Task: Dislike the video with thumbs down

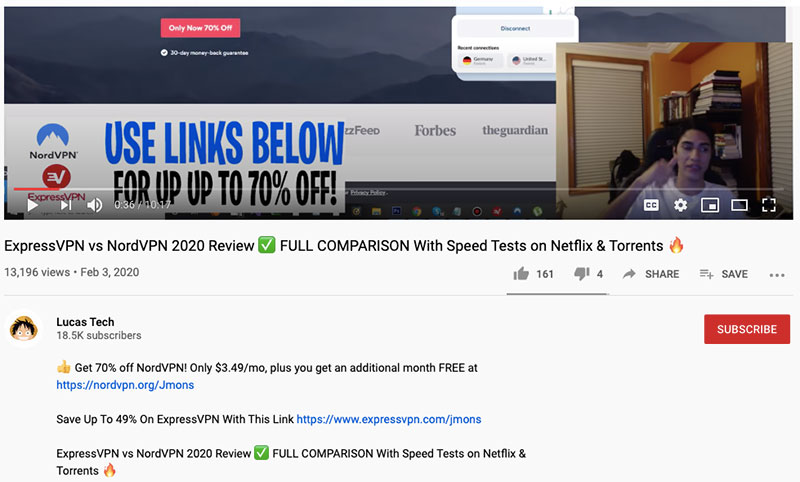Action: click(582, 274)
